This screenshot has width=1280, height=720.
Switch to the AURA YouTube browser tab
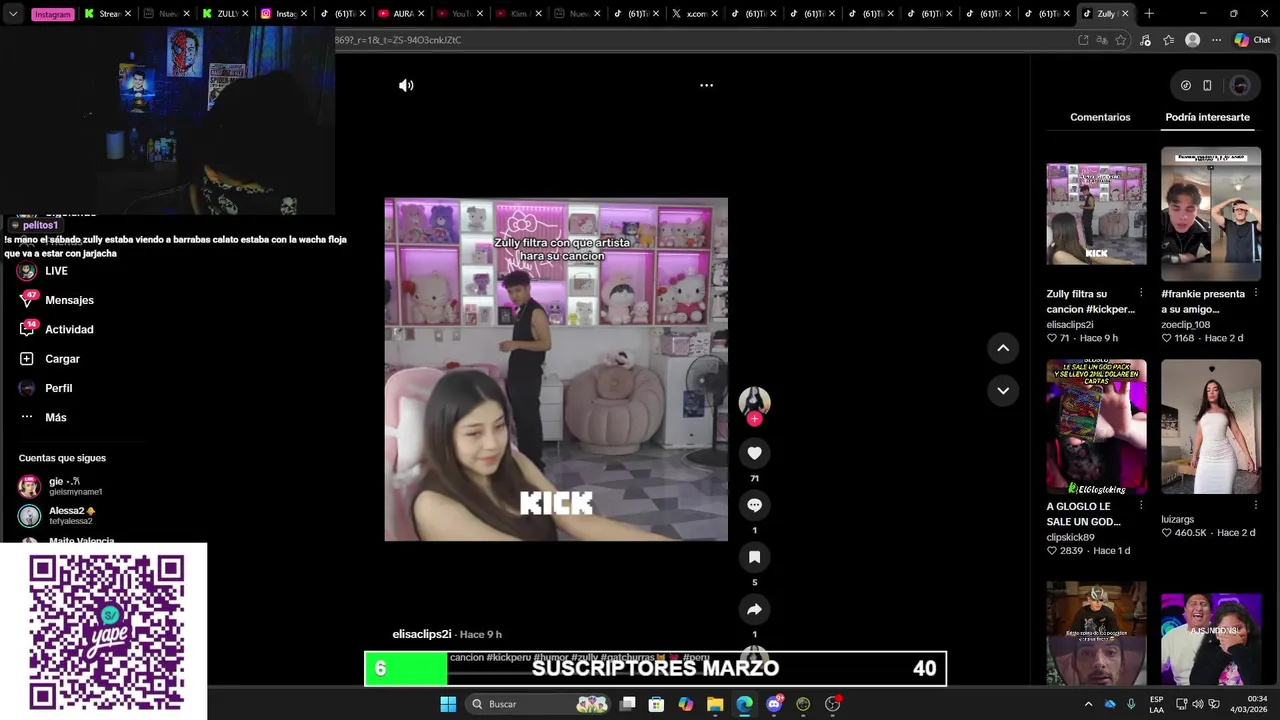(x=402, y=14)
